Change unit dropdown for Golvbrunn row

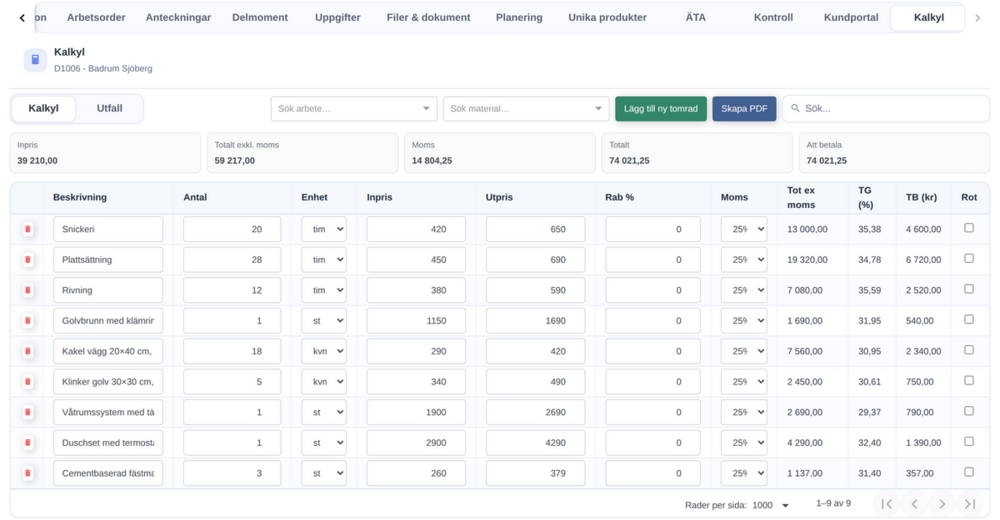(x=324, y=320)
